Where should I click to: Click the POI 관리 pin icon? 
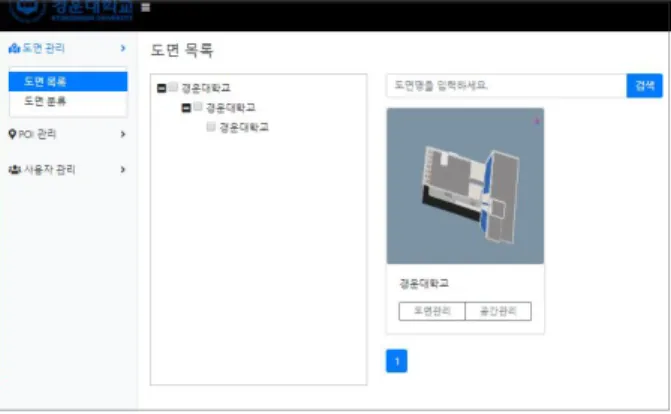coord(12,134)
